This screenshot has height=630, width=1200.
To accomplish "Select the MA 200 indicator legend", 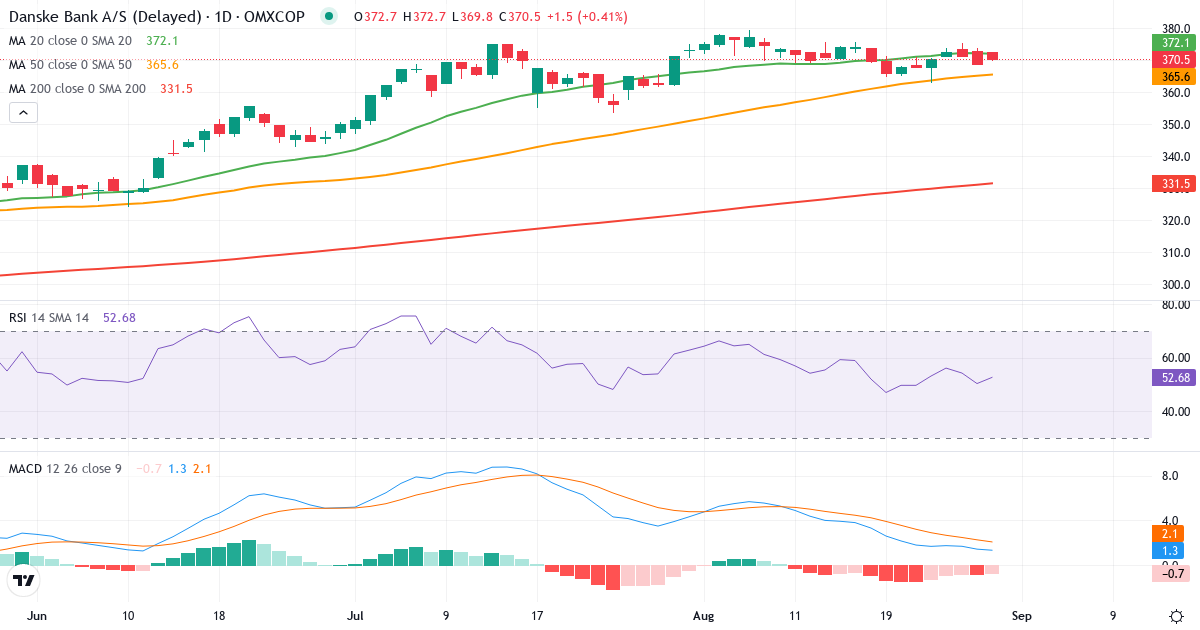I will 77,89.
